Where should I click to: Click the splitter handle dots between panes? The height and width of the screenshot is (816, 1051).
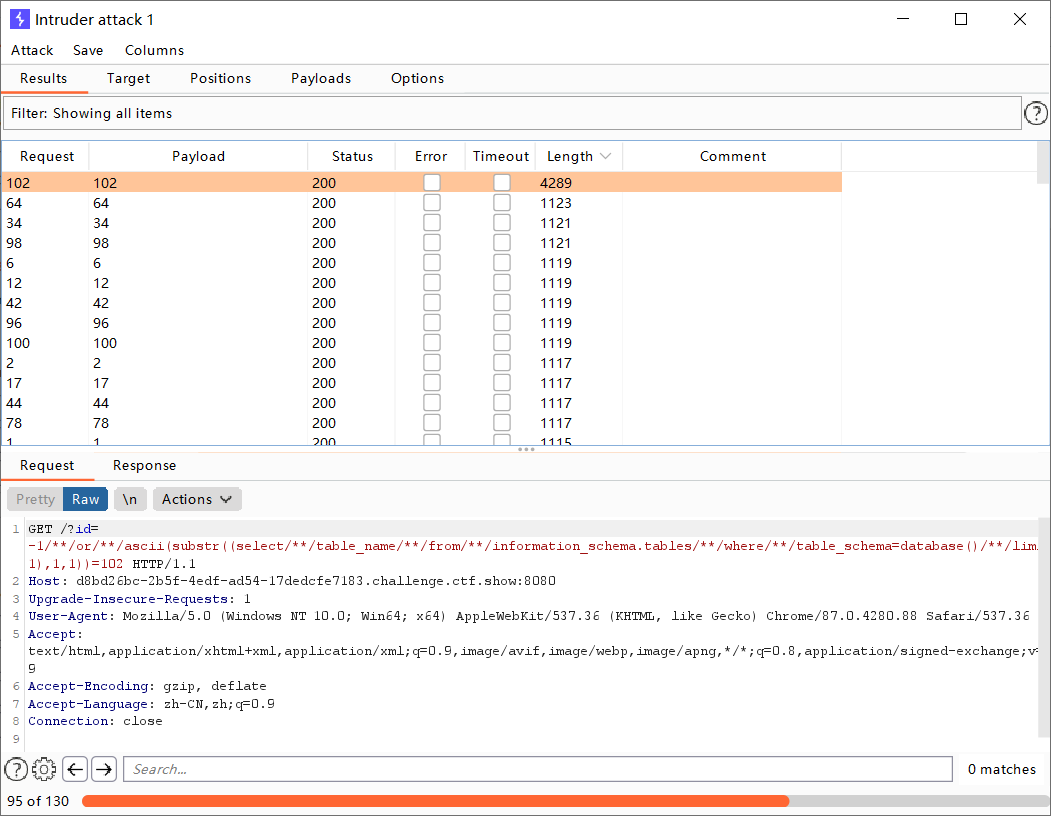(x=526, y=449)
